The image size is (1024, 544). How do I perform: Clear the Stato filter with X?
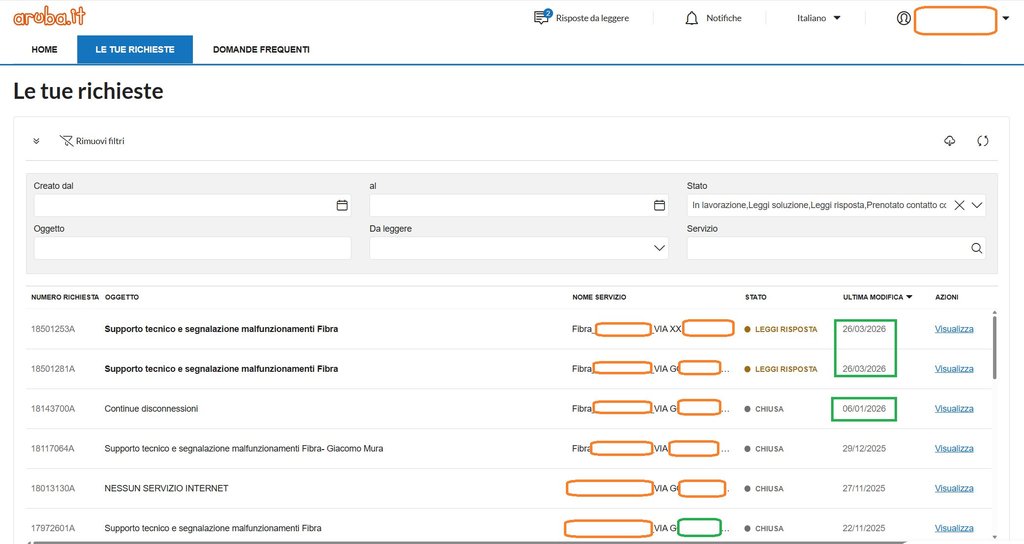[959, 205]
